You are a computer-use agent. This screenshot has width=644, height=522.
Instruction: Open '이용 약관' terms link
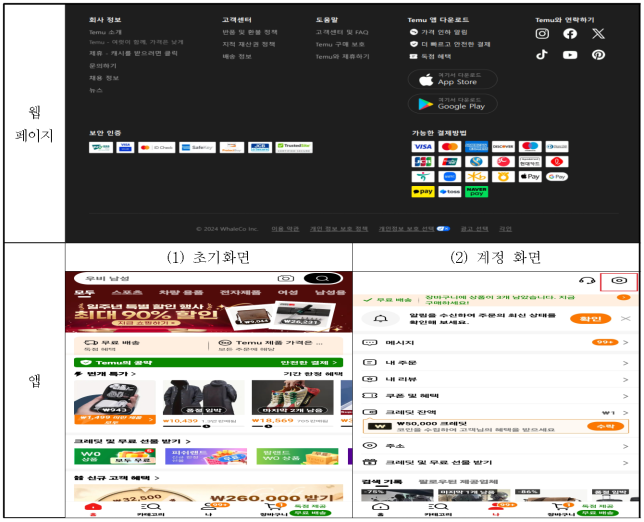285,229
